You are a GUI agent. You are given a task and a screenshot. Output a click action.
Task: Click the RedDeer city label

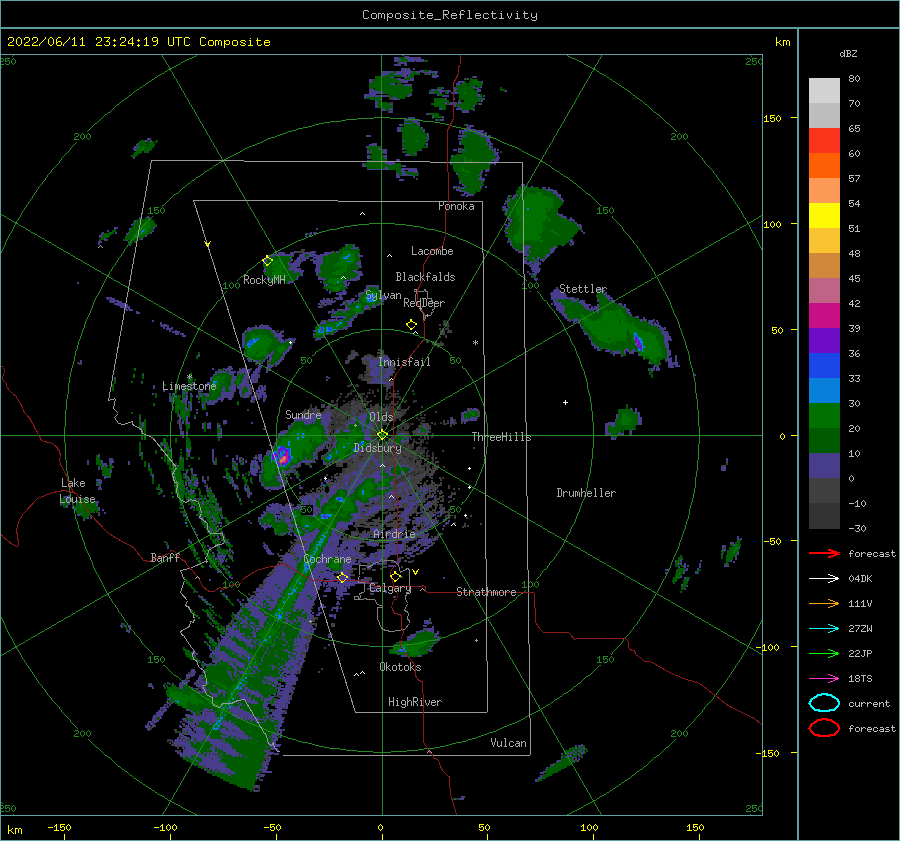point(424,303)
